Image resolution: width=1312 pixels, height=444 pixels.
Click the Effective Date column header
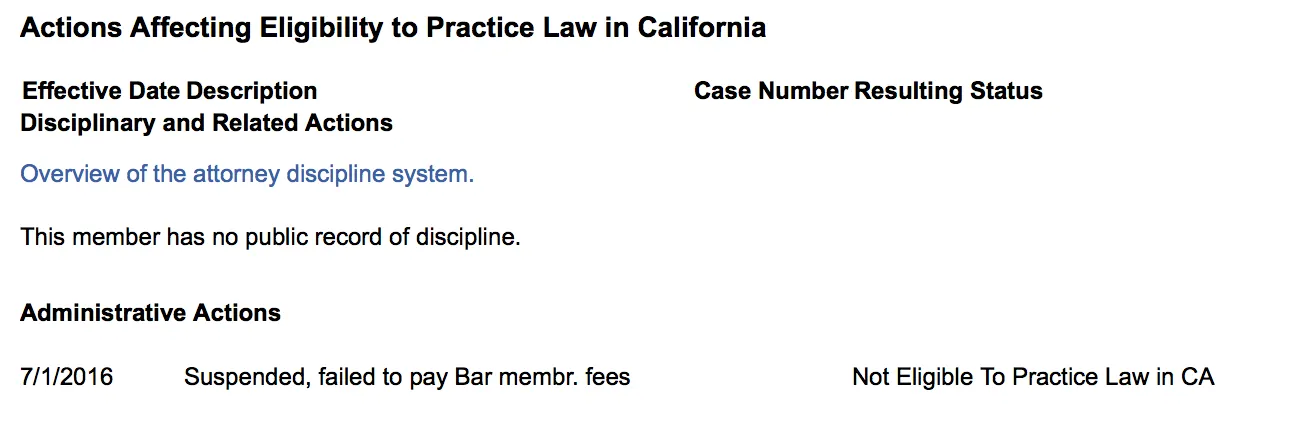(x=102, y=91)
